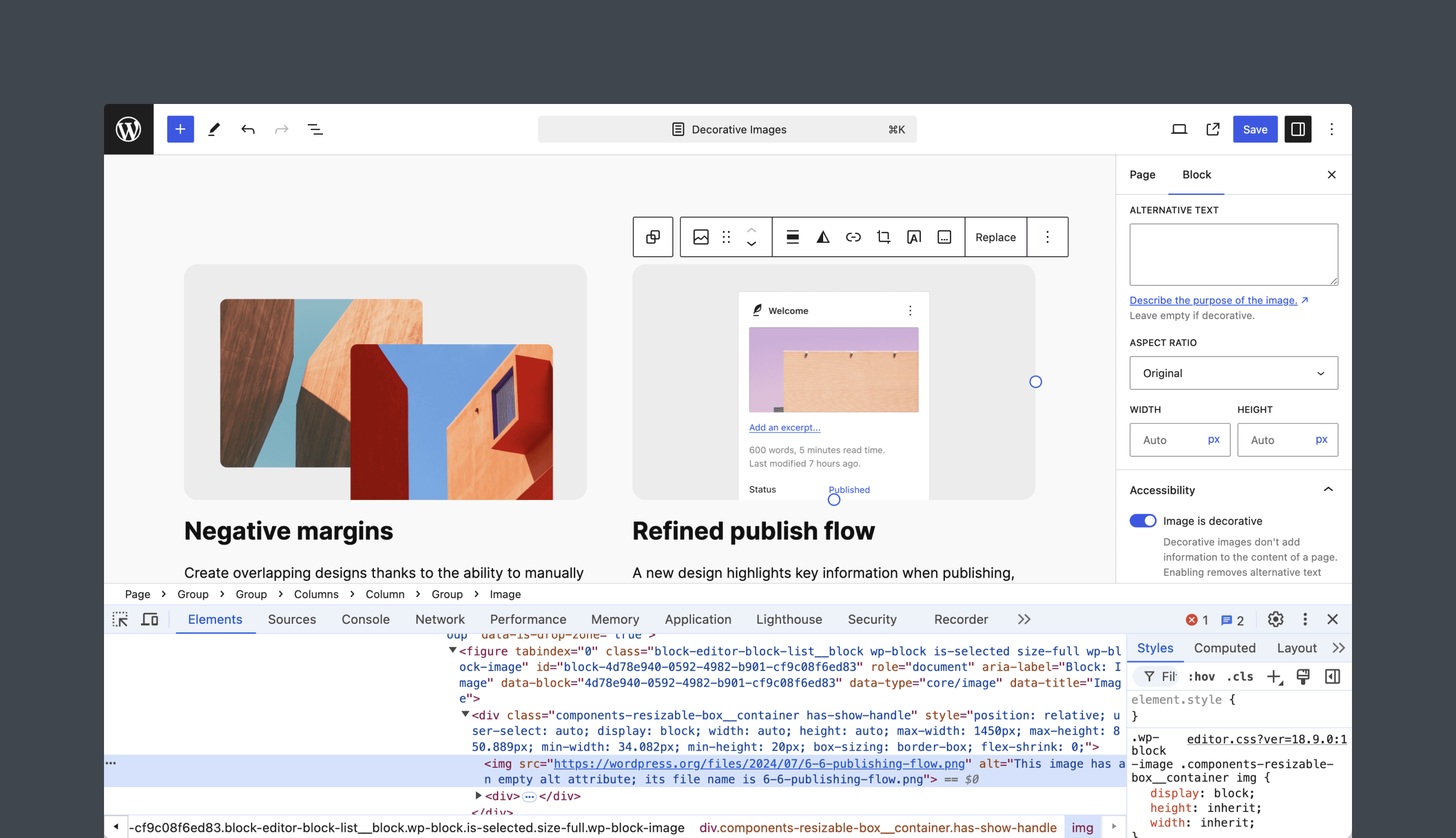Open DevTools Console tab
This screenshot has width=1456, height=838.
(x=366, y=619)
